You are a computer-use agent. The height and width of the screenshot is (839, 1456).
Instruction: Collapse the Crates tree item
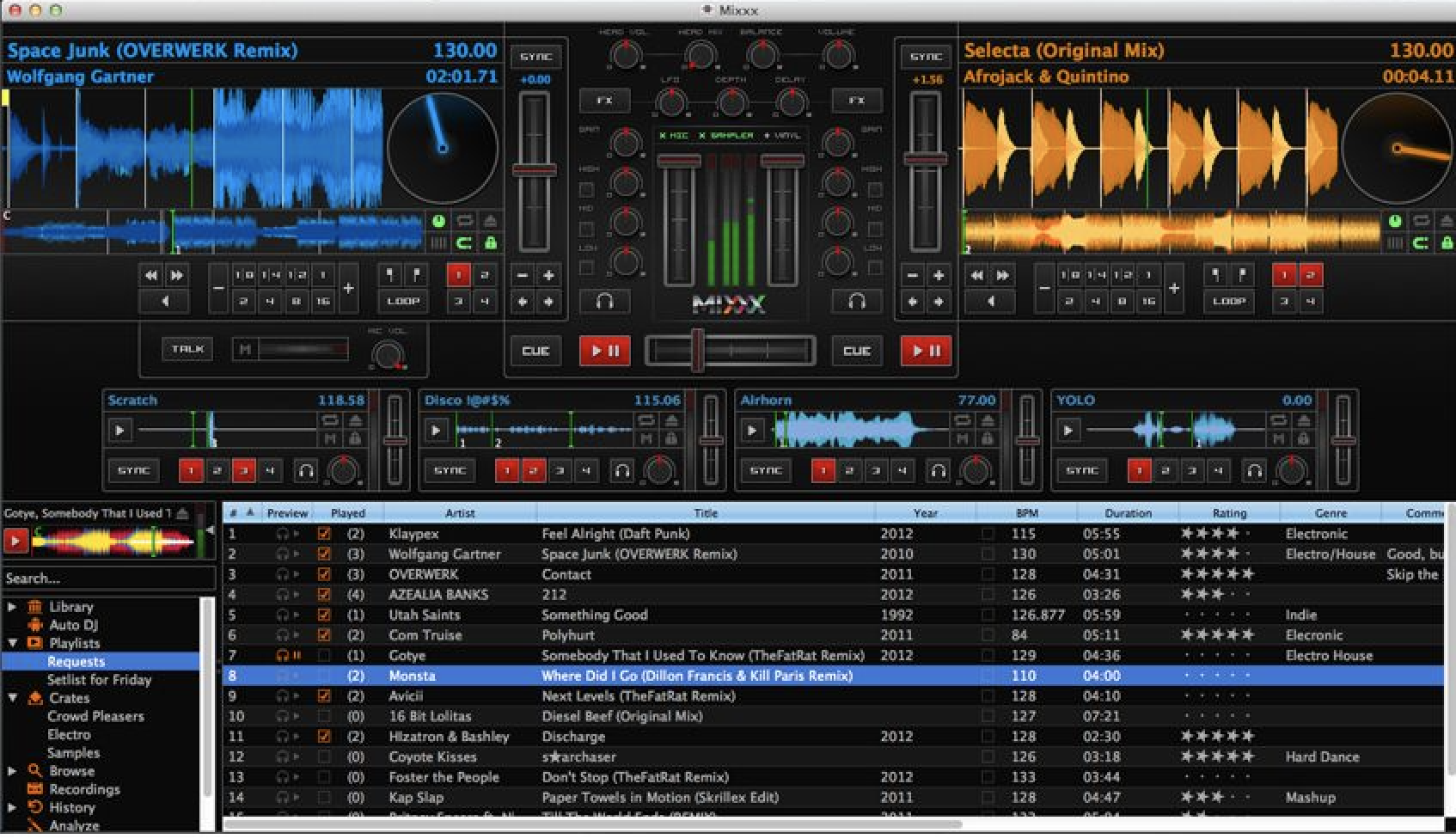tap(12, 698)
